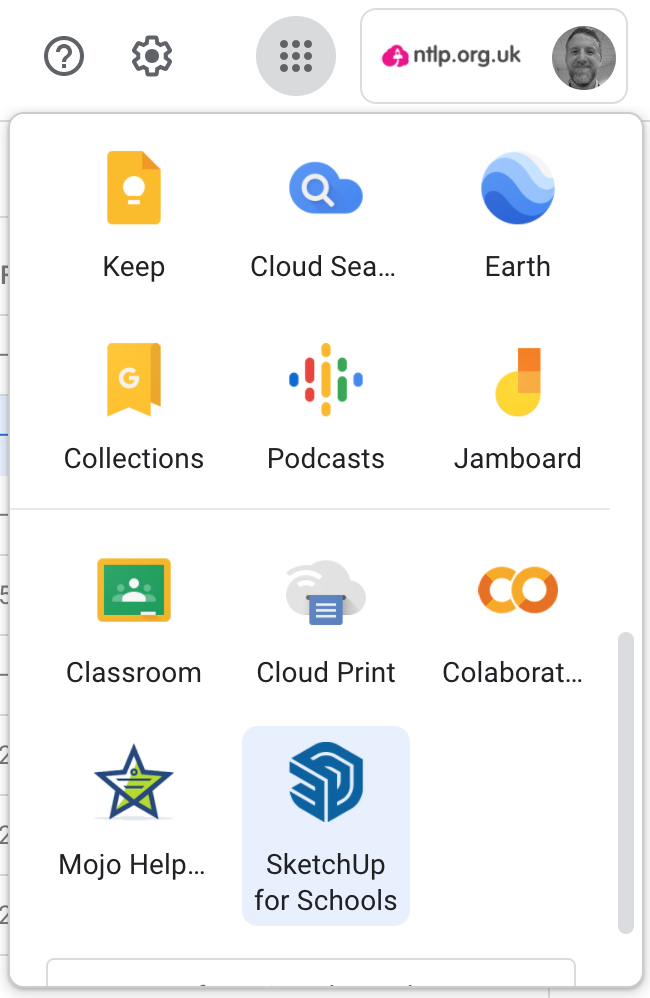Close the Google apps grid launcher
The width and height of the screenshot is (650, 998).
tap(295, 56)
